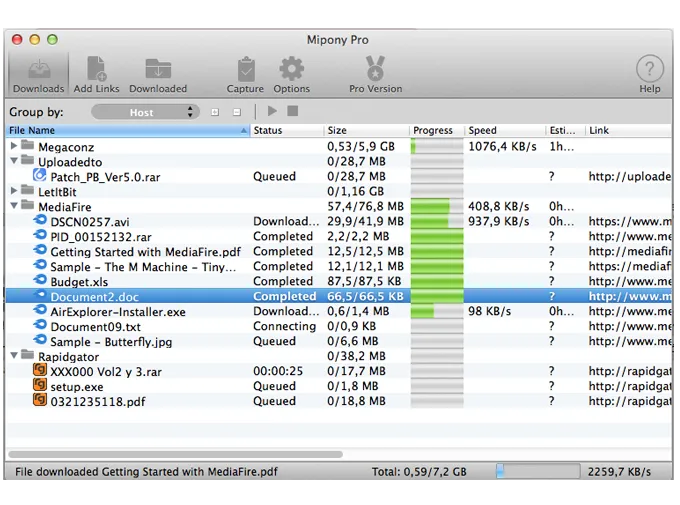Select the Document2.doc file name

95,297
